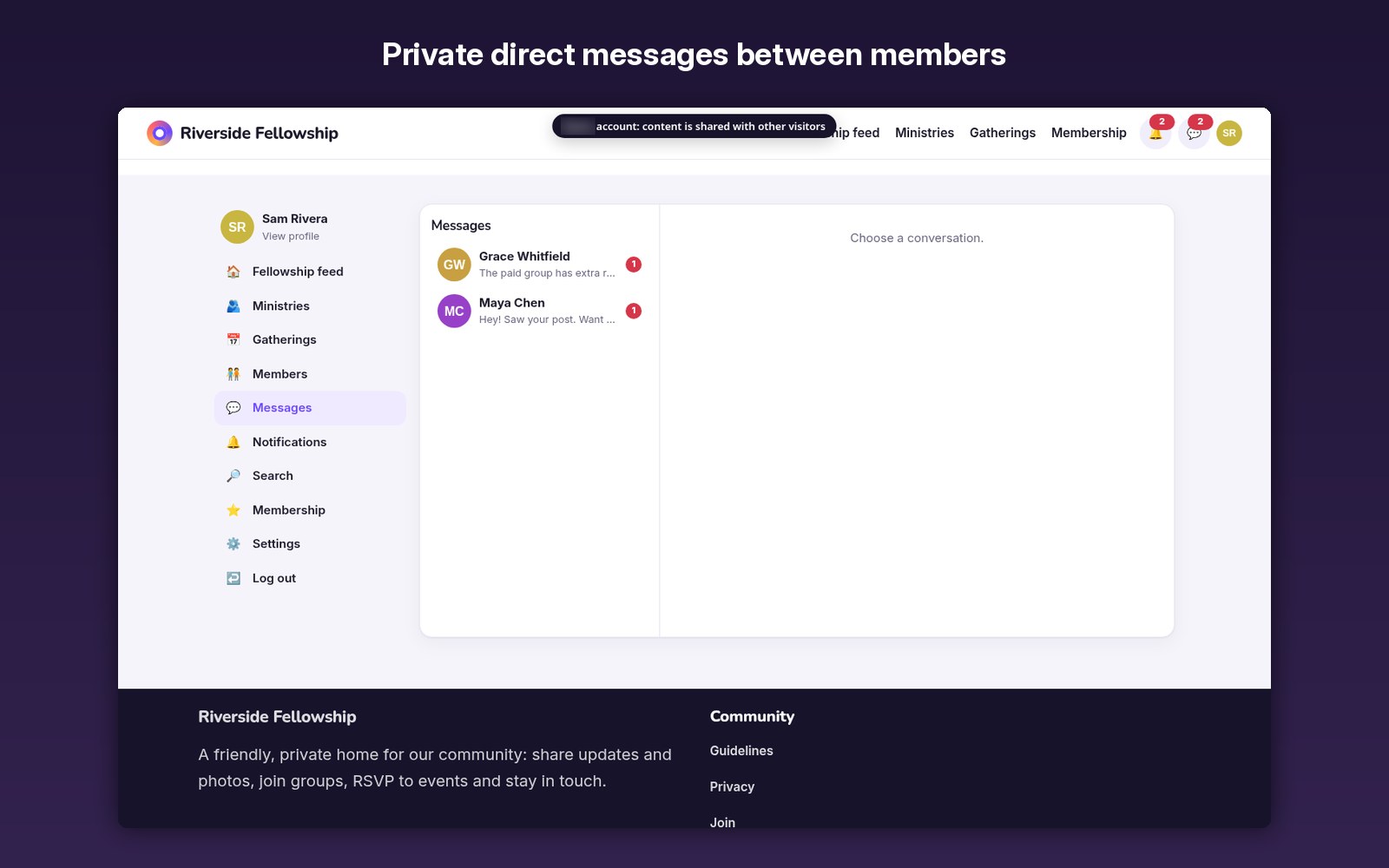Viewport: 1389px width, 868px height.
Task: Click the Community footer heading
Action: [x=752, y=716]
